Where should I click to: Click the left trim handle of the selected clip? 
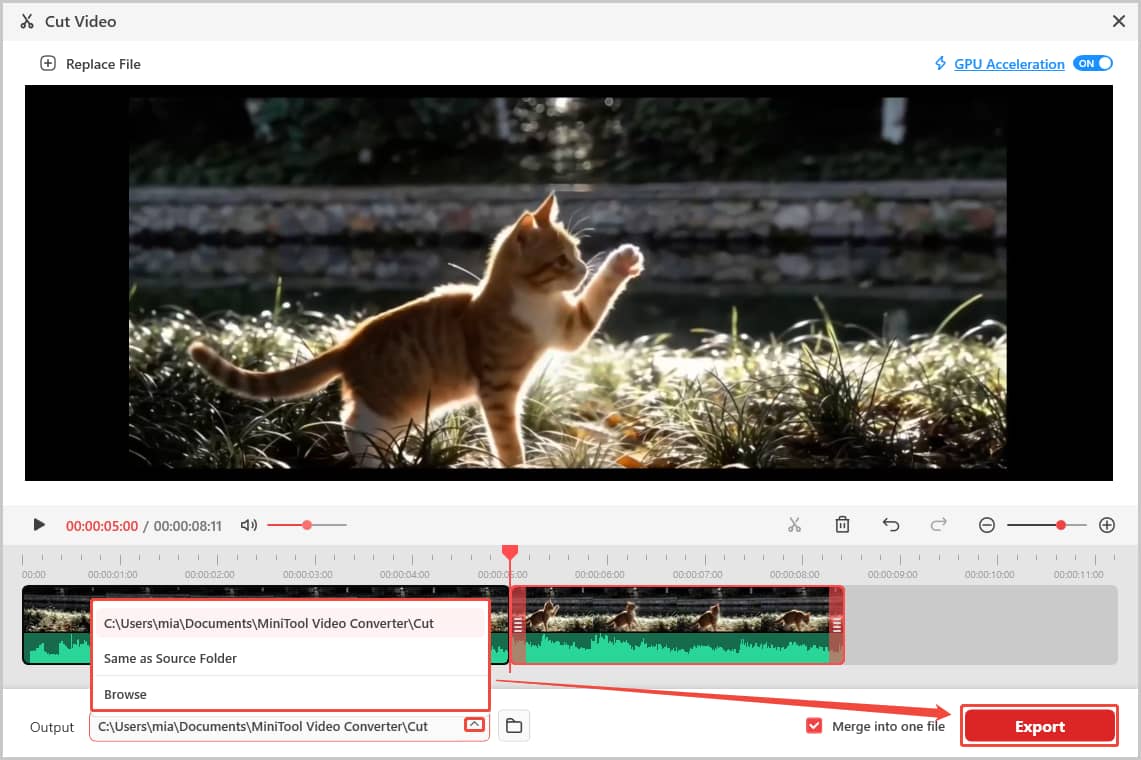tap(518, 625)
